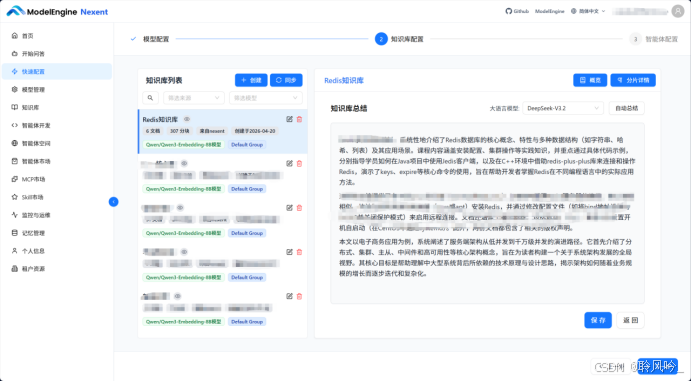Go to step 3 智能体配置
The width and height of the screenshot is (692, 381).
[654, 39]
